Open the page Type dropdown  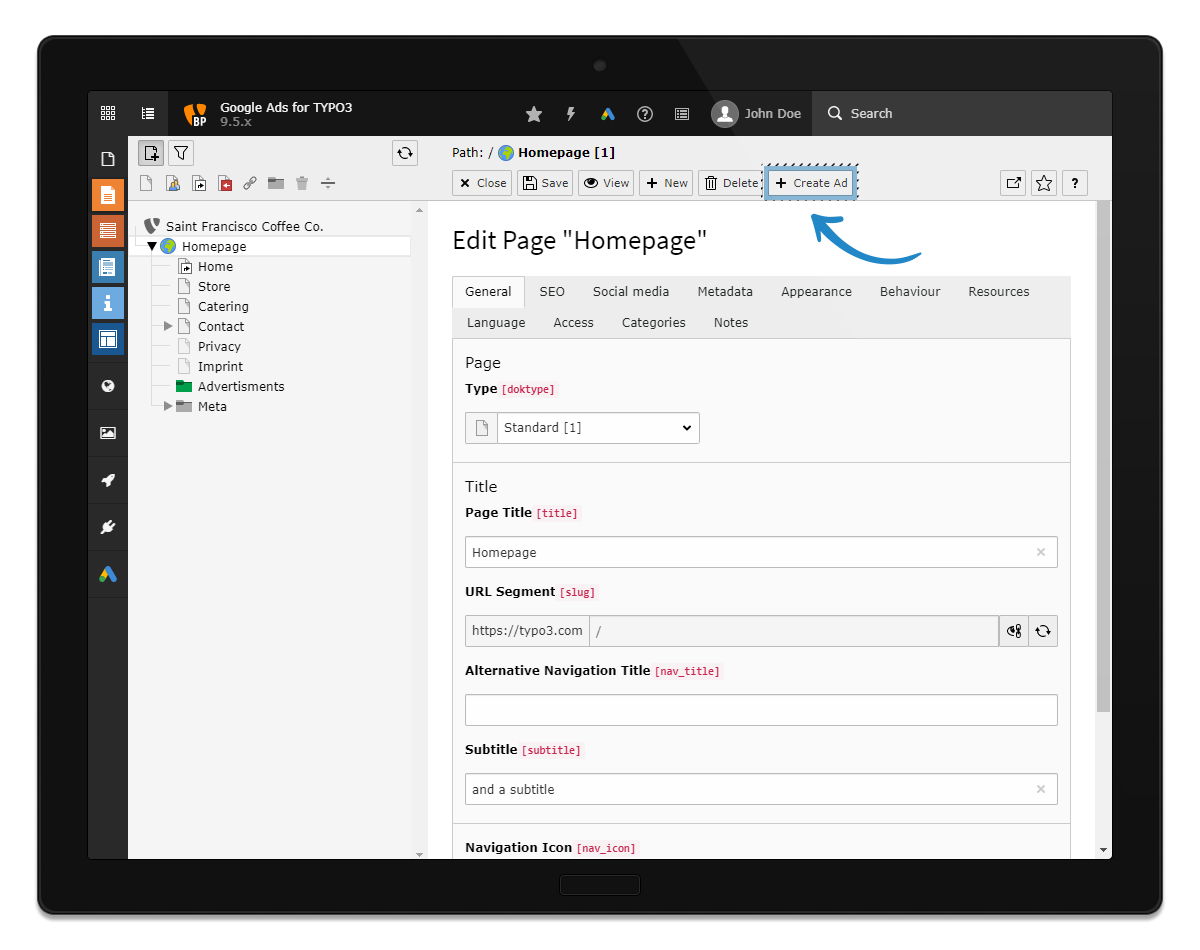(x=598, y=428)
